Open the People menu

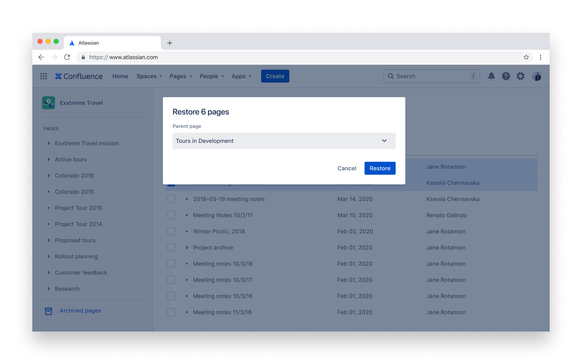pos(212,76)
